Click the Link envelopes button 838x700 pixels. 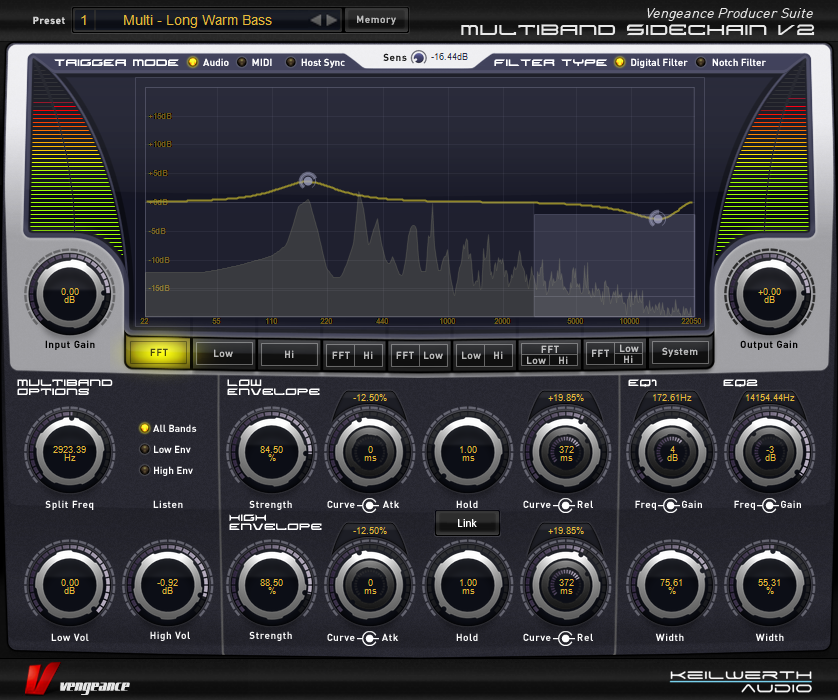[x=467, y=523]
